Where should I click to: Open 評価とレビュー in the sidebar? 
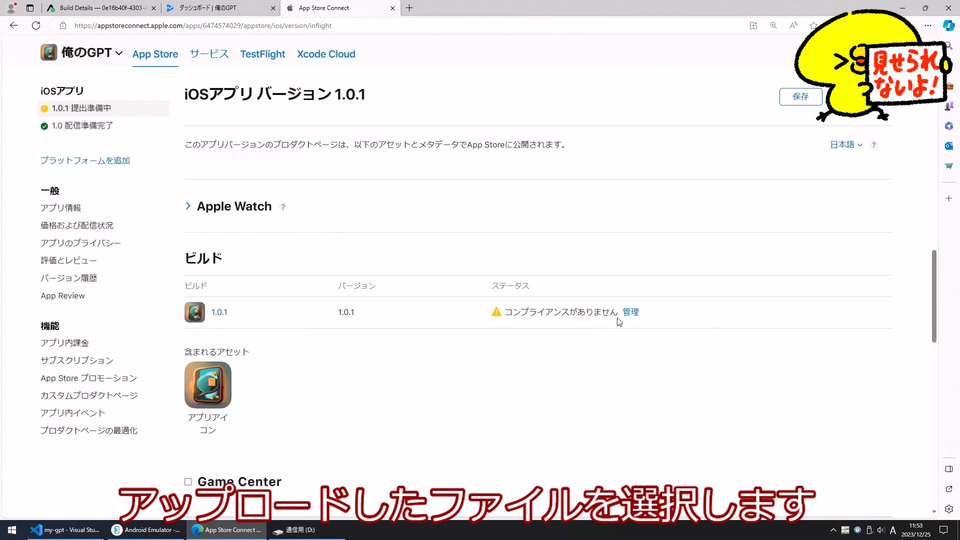[x=69, y=260]
